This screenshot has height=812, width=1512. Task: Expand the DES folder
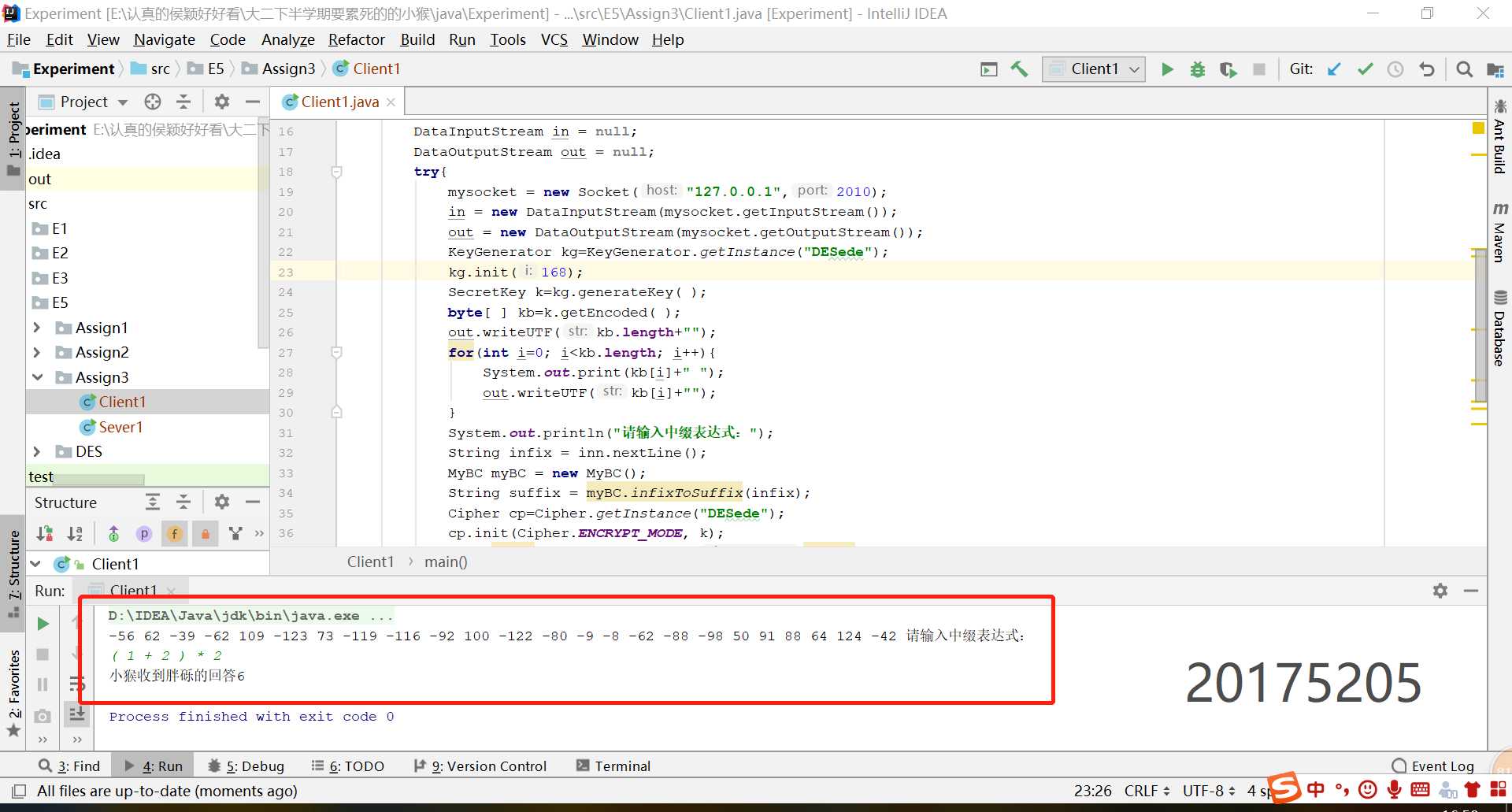pyautogui.click(x=37, y=451)
